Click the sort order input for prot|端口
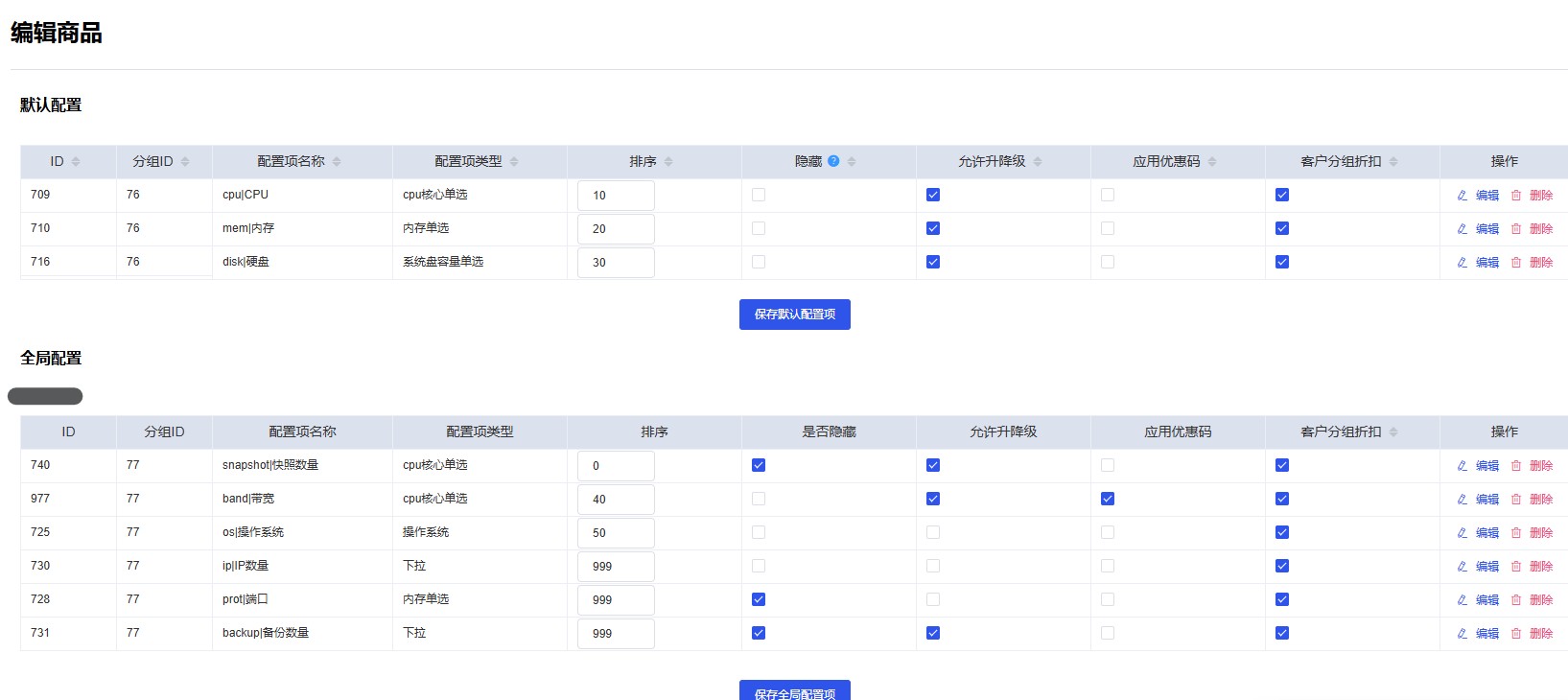Image resolution: width=1568 pixels, height=700 pixels. [616, 600]
